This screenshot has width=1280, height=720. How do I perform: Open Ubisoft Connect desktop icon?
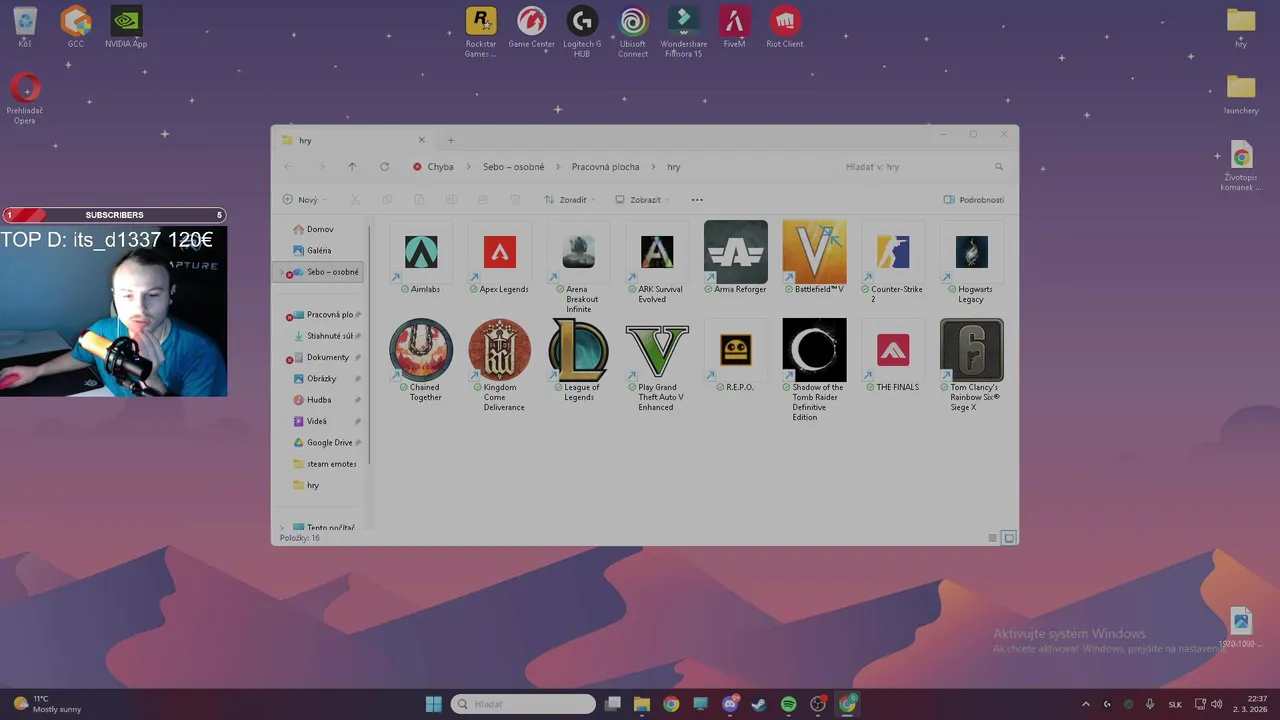(633, 31)
